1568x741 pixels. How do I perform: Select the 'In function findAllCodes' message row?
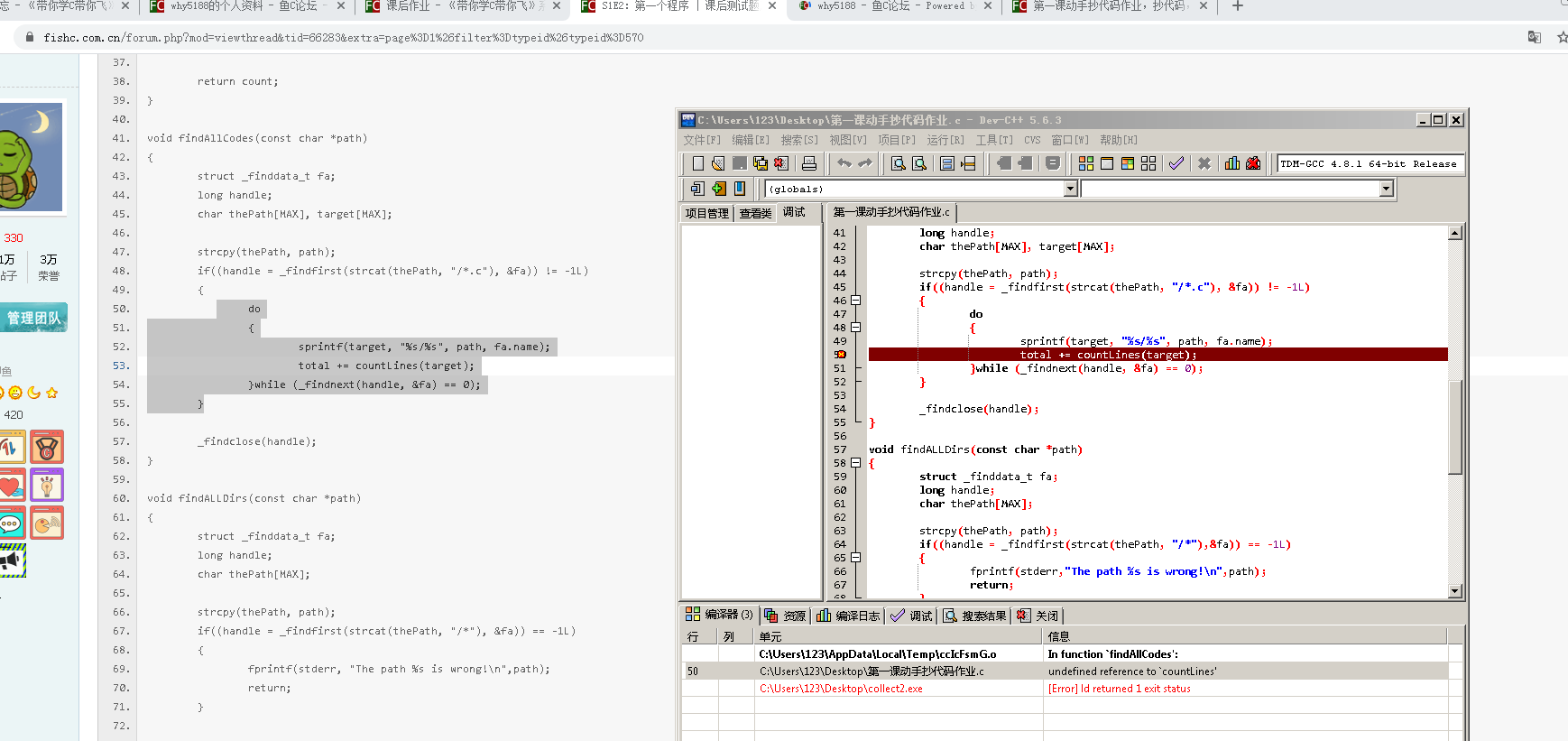(1065, 654)
